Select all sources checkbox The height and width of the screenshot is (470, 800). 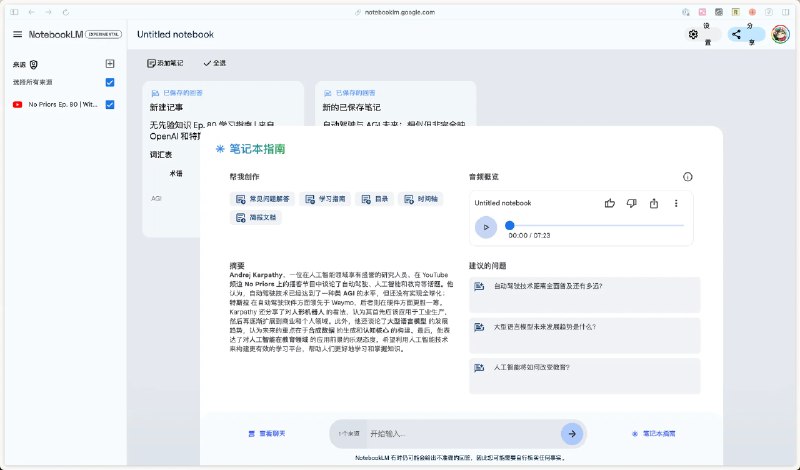(110, 82)
